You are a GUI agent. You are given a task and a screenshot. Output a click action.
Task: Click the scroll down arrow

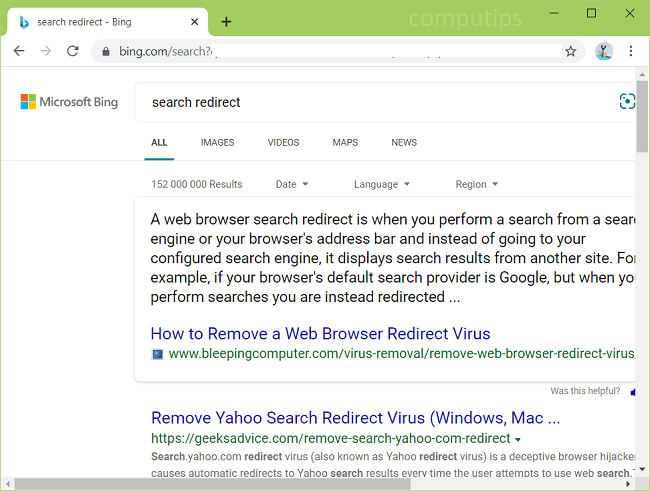point(642,469)
